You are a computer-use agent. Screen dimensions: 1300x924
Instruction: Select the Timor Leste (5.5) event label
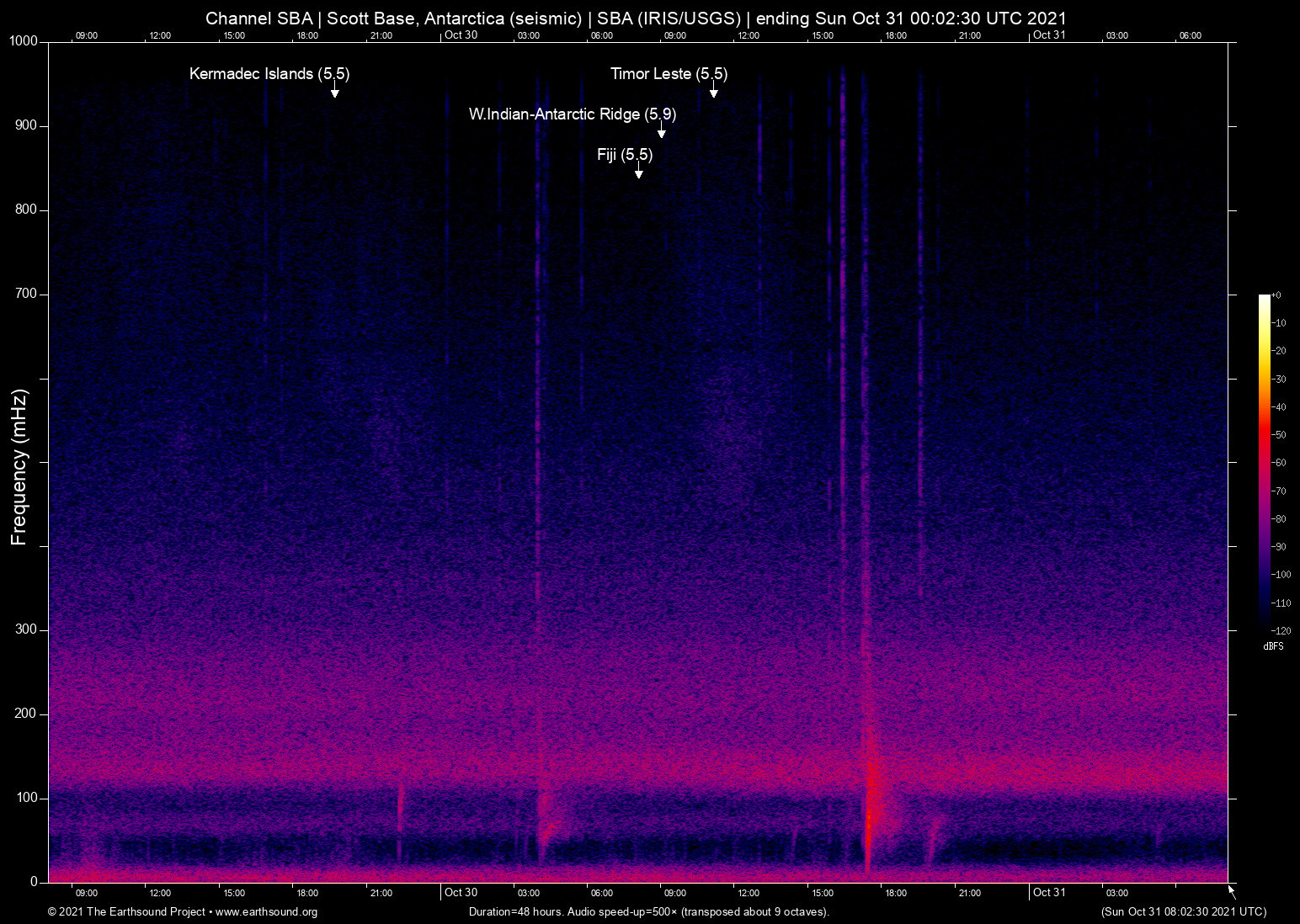669,74
